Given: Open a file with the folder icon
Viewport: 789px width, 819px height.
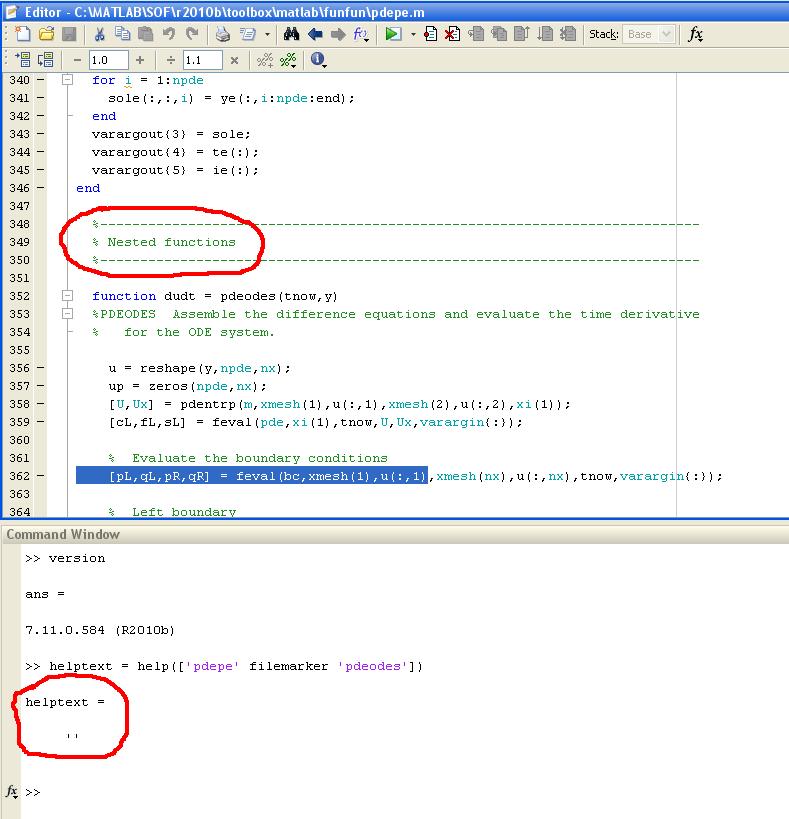Looking at the screenshot, I should [46, 34].
